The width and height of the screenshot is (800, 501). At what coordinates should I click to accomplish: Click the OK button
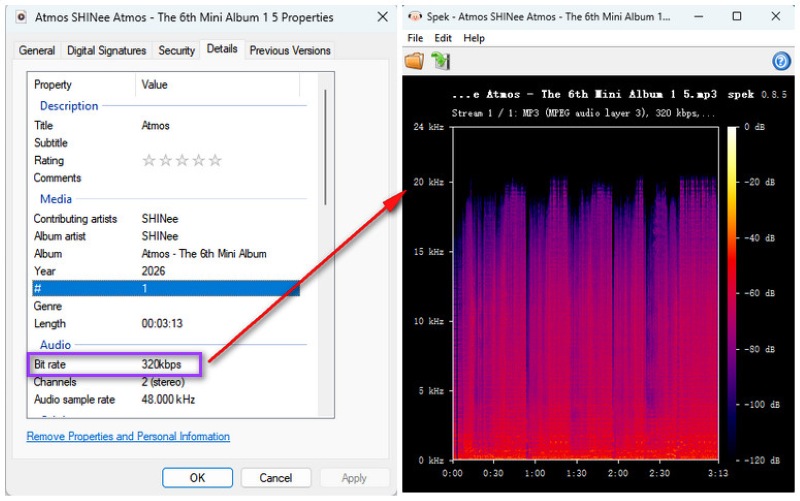tap(197, 478)
